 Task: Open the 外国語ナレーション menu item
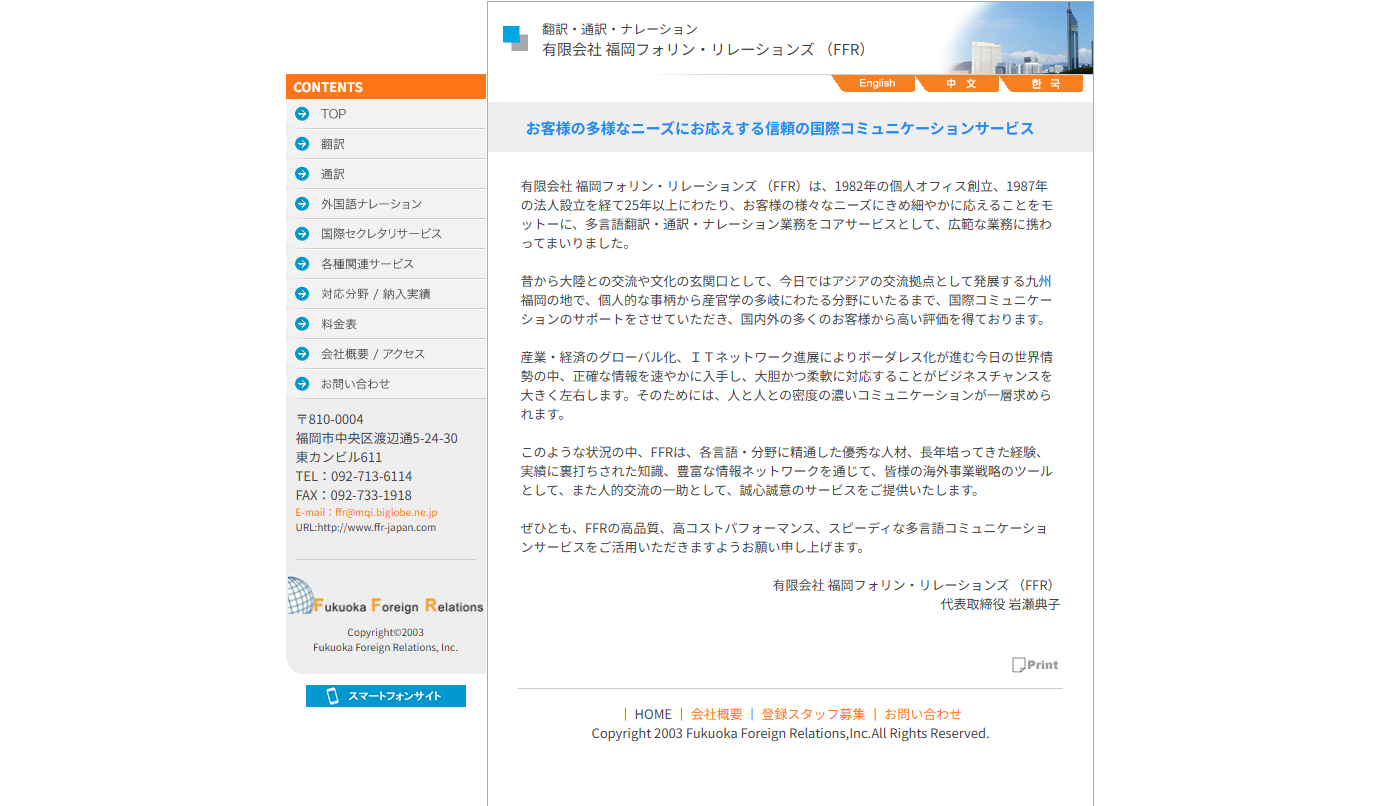[x=386, y=204]
